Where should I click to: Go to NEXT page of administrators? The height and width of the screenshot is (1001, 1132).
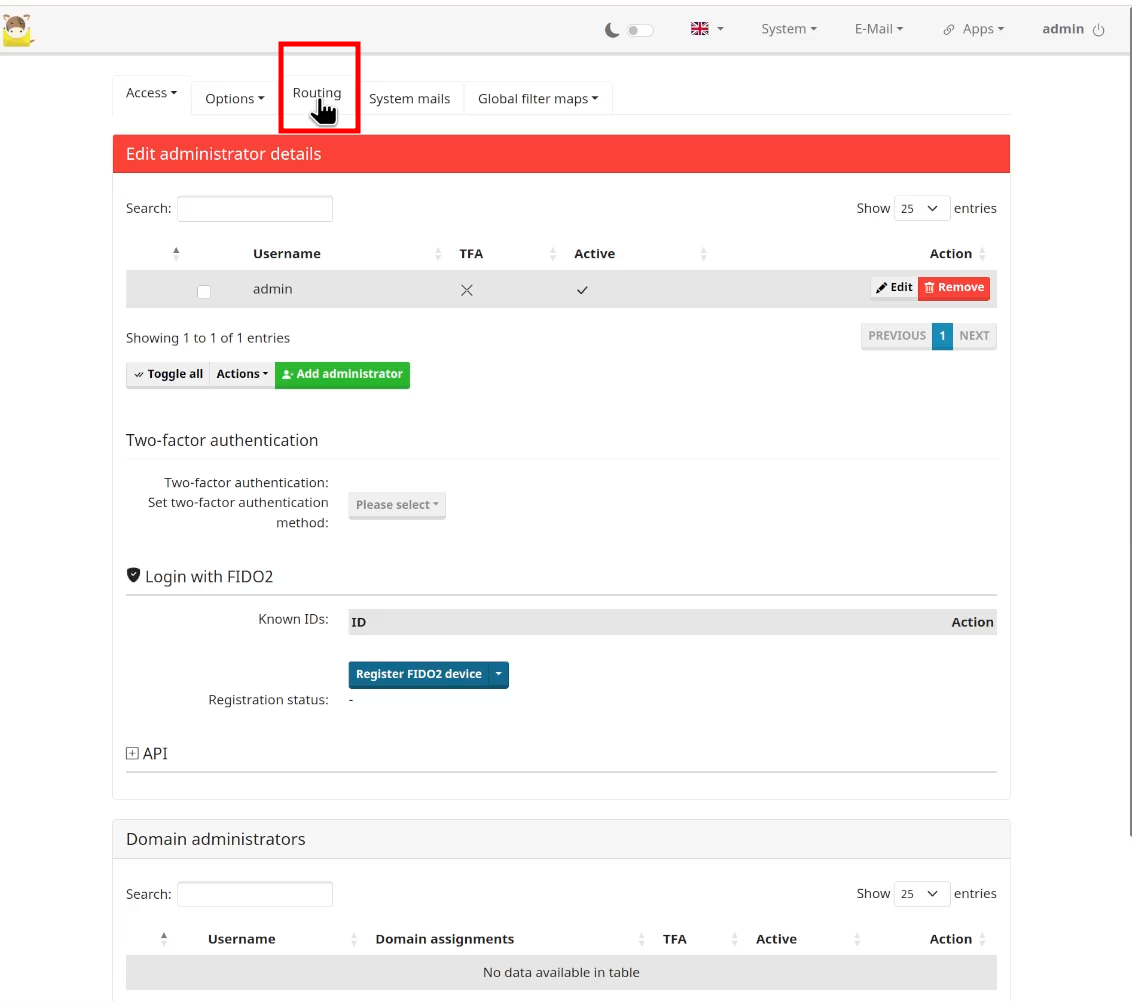975,336
